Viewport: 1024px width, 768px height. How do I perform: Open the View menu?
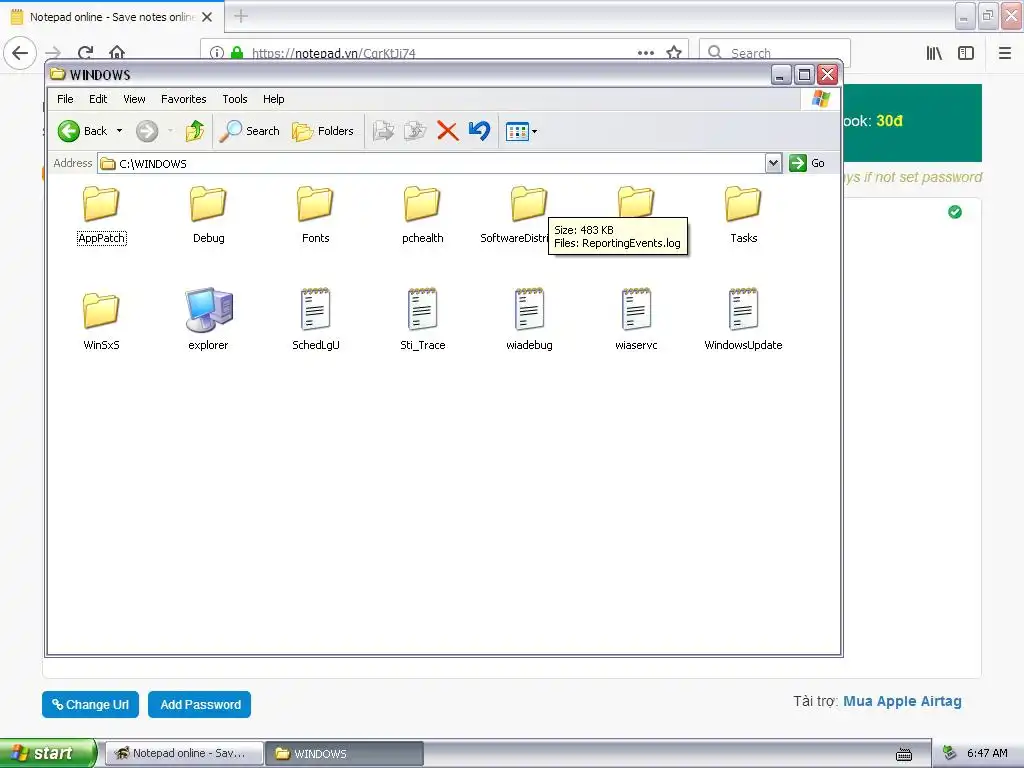tap(135, 99)
